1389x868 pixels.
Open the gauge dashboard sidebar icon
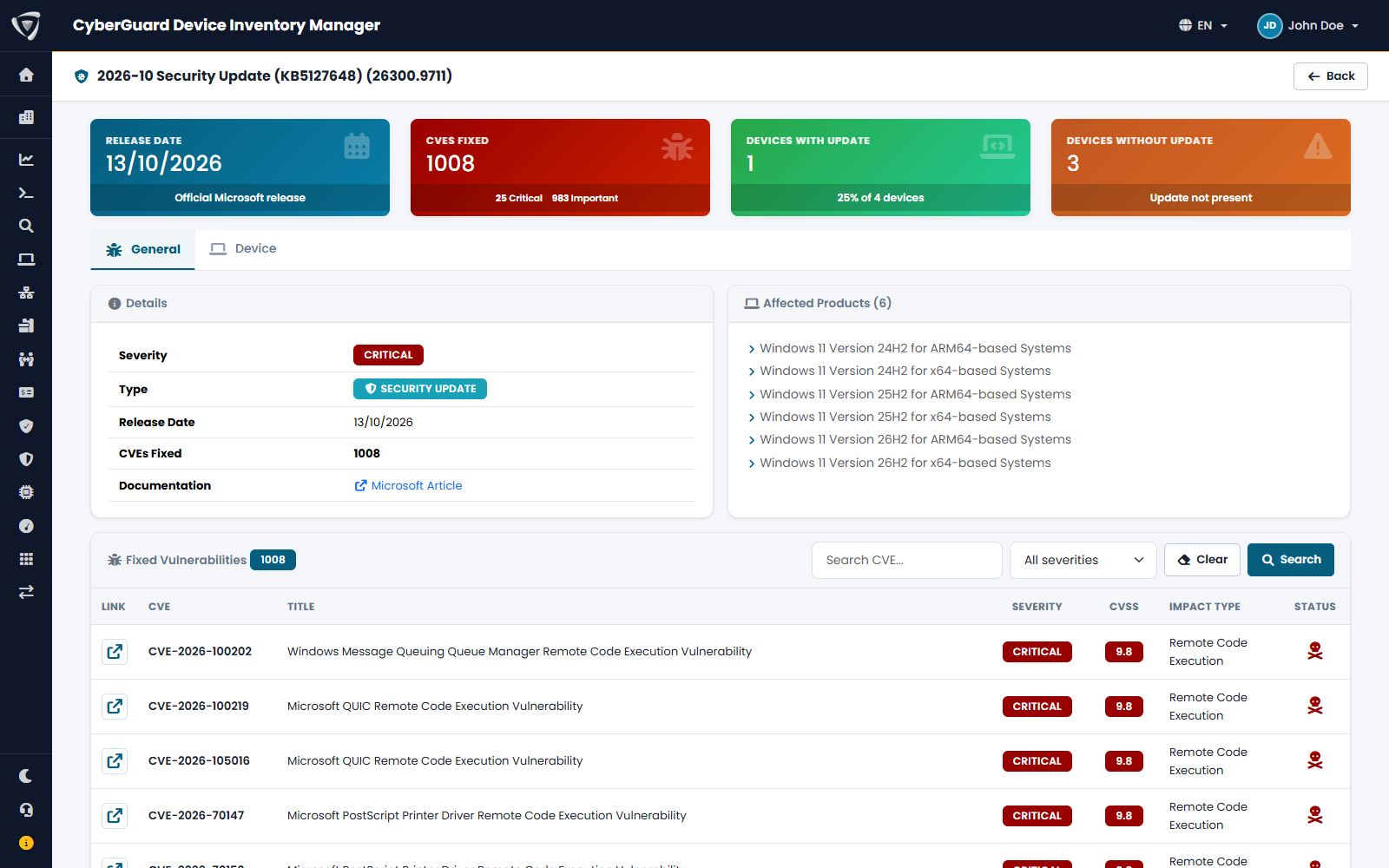(26, 526)
